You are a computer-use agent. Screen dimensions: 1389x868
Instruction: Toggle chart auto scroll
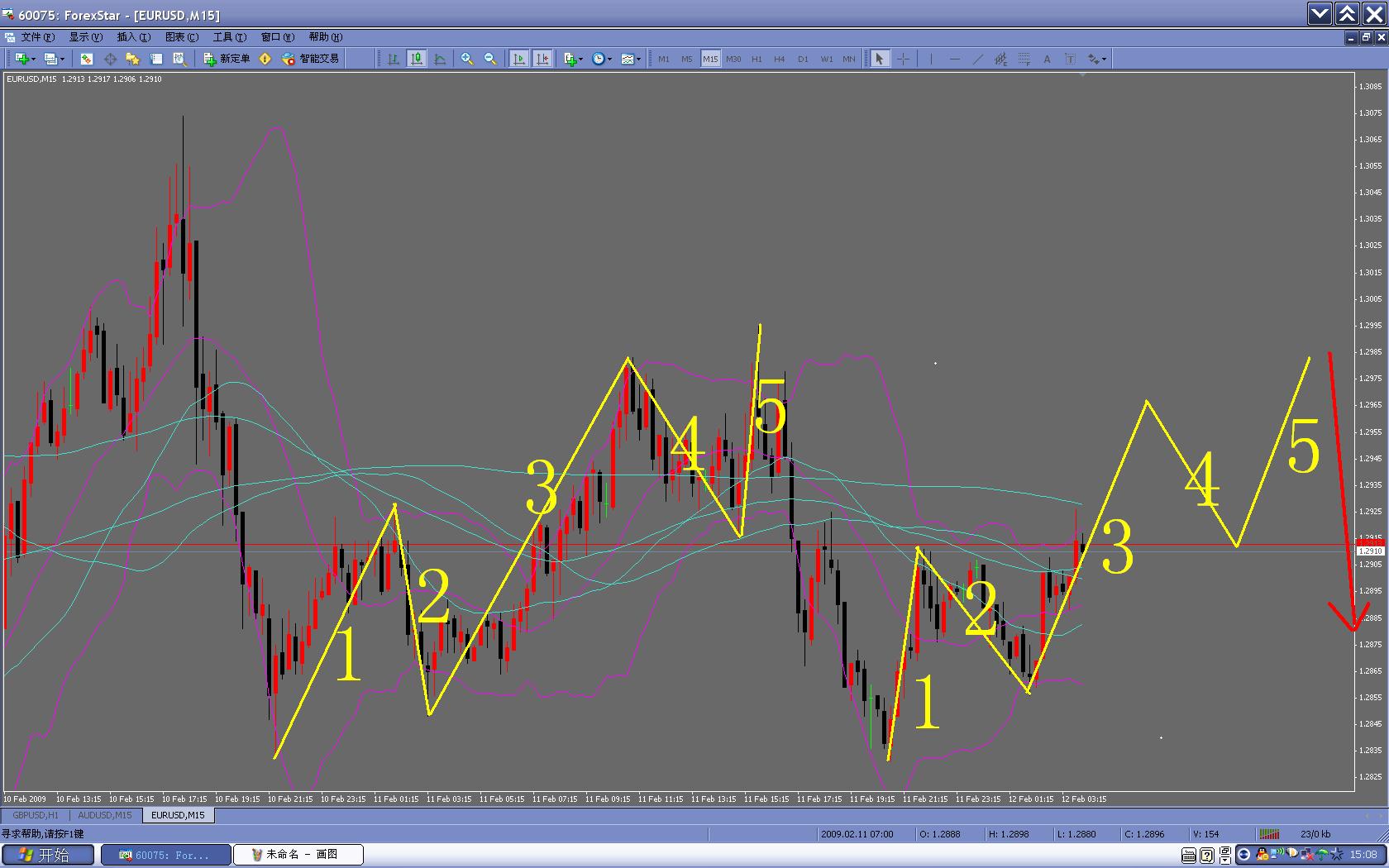[x=519, y=59]
